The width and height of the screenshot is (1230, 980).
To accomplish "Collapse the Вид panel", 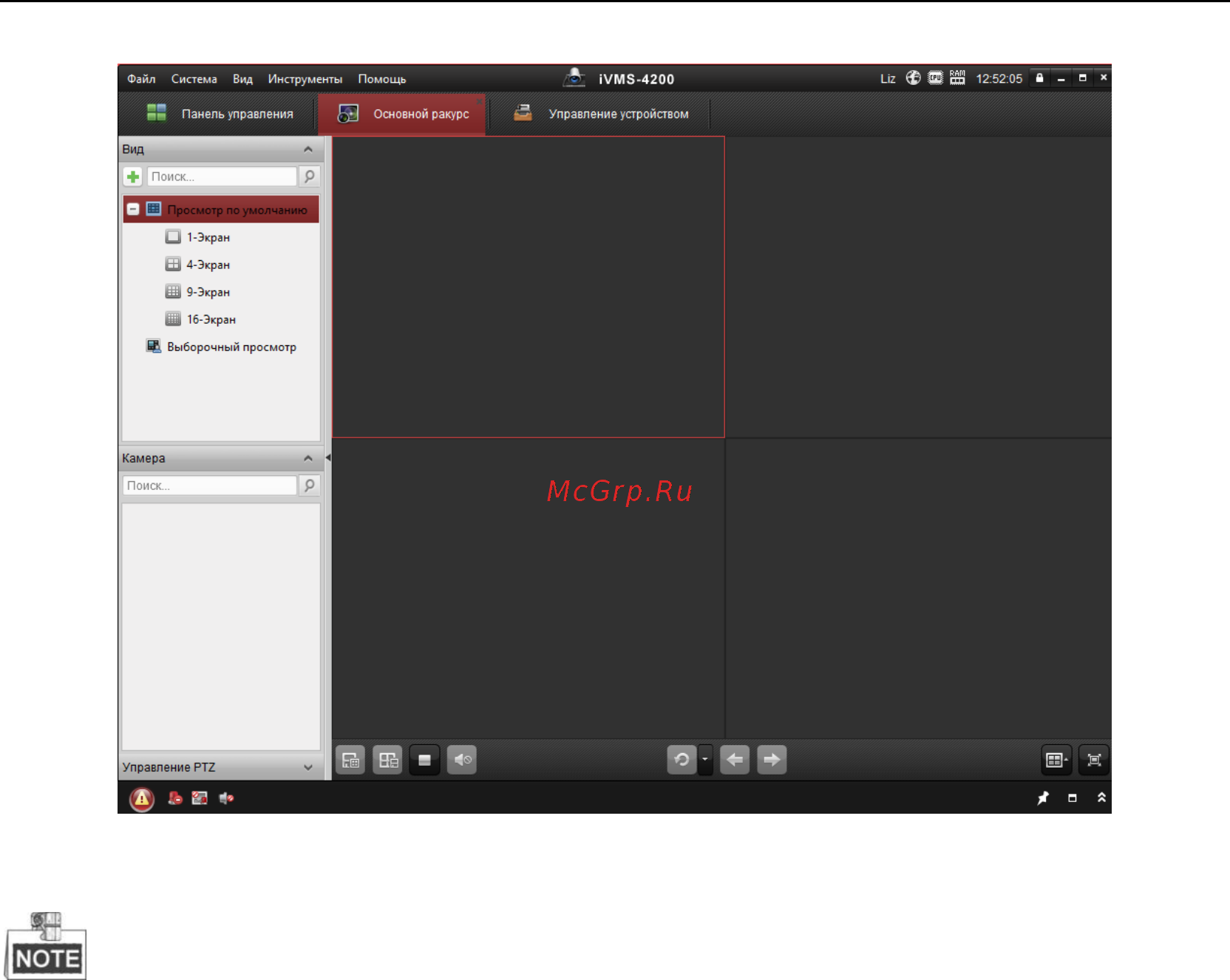I will click(x=308, y=149).
